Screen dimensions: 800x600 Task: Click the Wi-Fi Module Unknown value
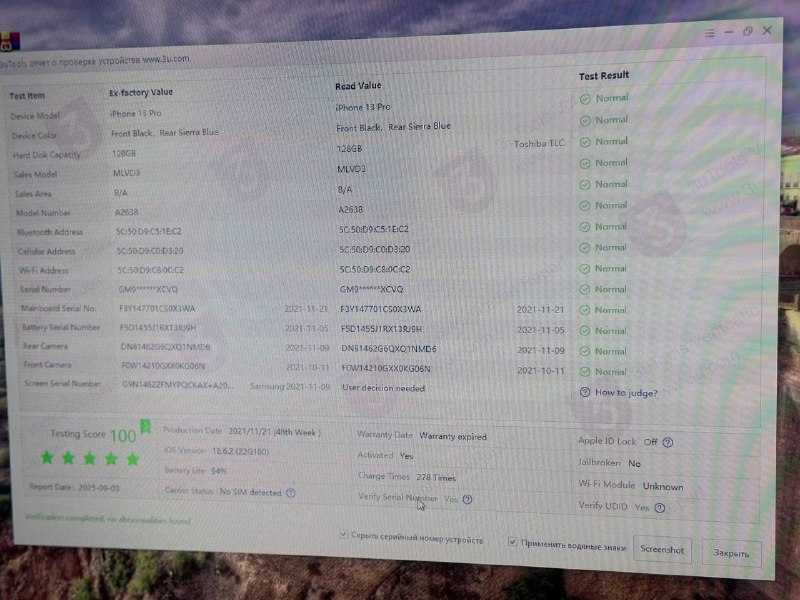[x=663, y=487]
